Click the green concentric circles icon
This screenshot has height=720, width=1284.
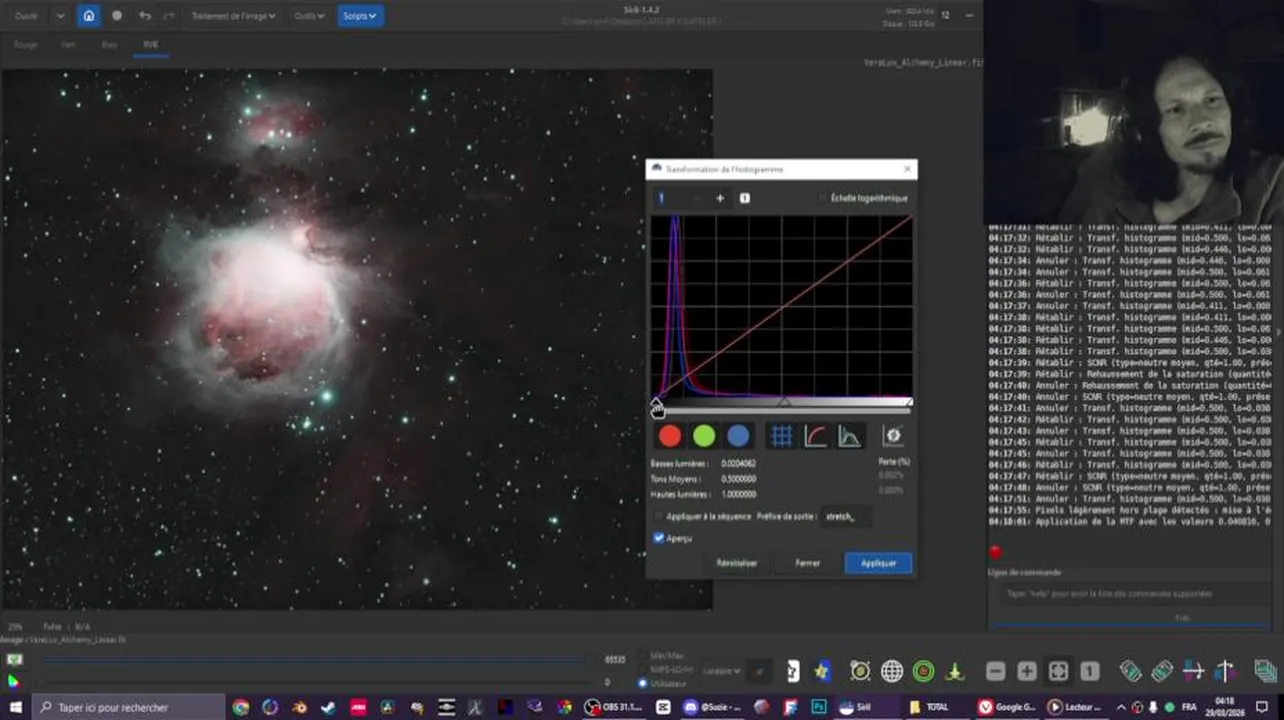923,671
